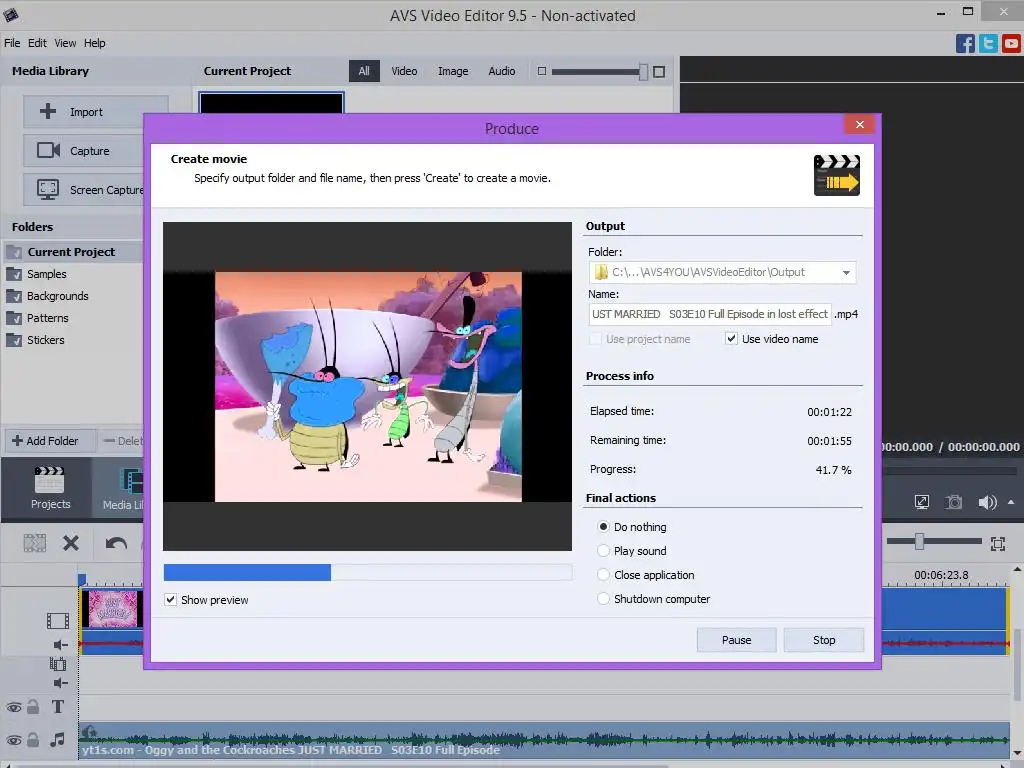This screenshot has width=1024, height=768.
Task: Click the lock icon on the text track
Action: click(33, 707)
